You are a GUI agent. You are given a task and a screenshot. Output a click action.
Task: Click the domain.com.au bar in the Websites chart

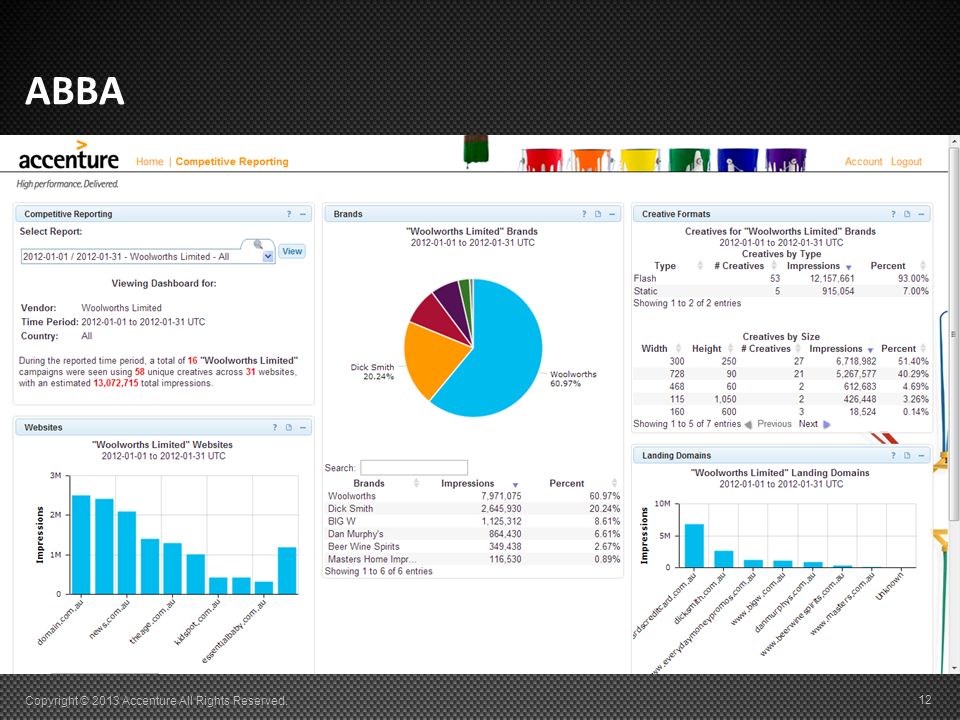pos(81,545)
